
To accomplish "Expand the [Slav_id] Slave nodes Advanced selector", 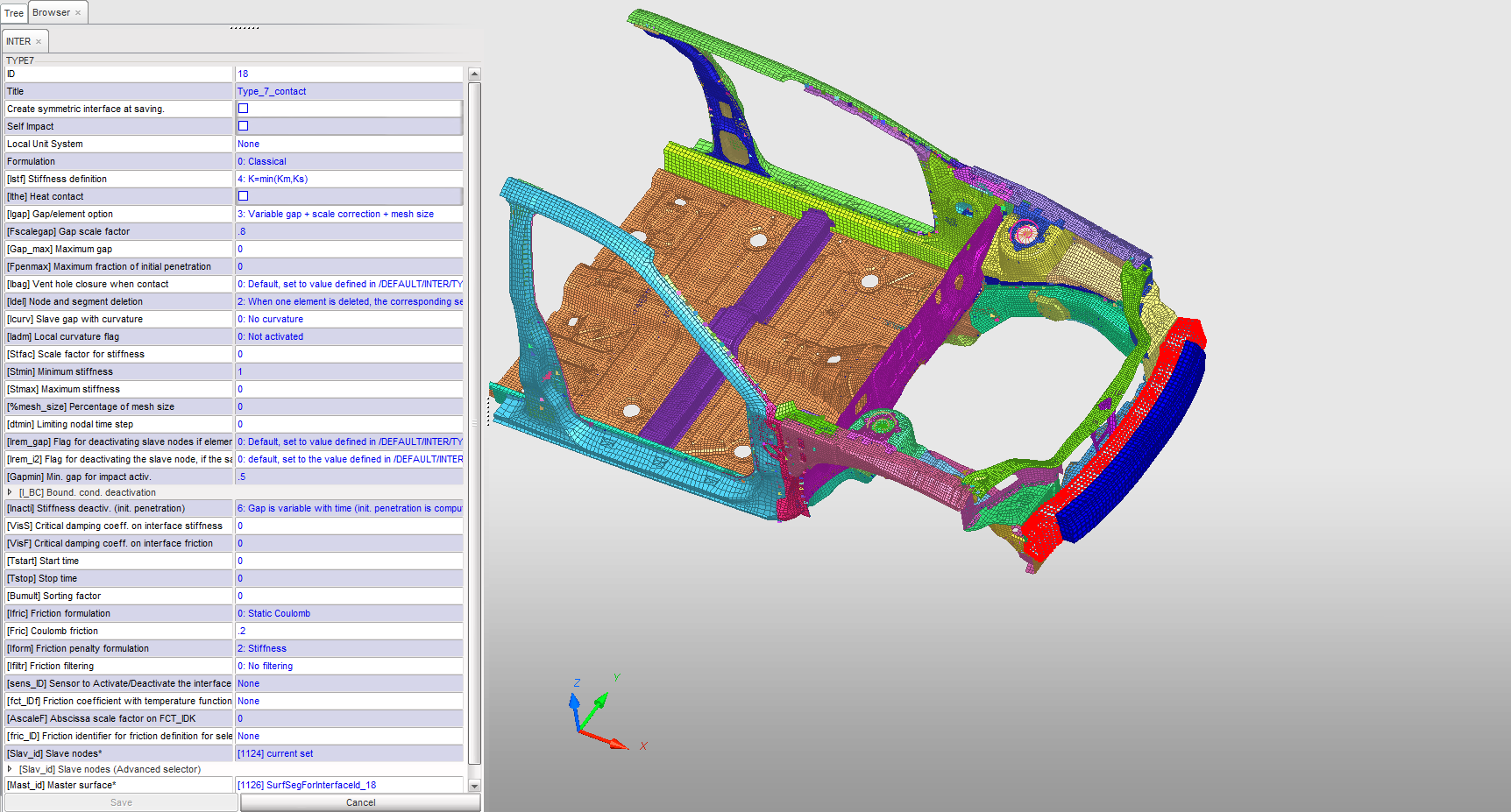I will pos(10,769).
